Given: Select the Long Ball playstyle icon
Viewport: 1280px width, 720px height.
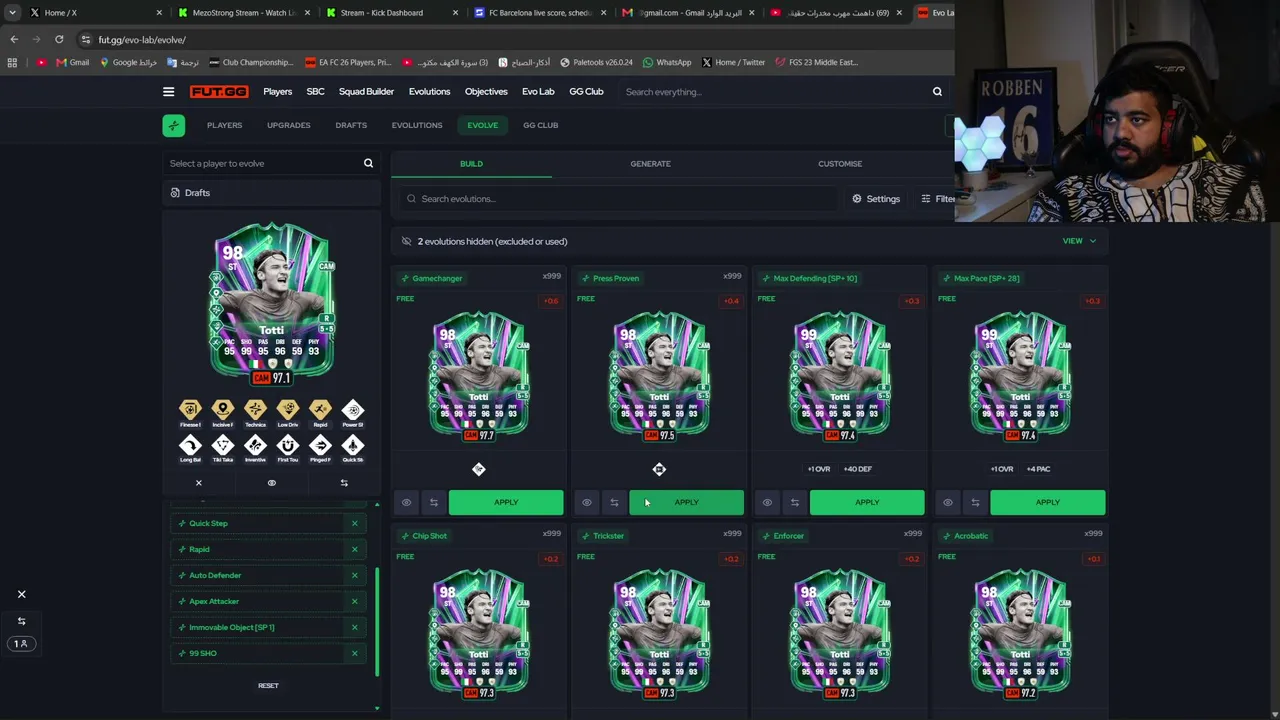Looking at the screenshot, I should pyautogui.click(x=190, y=446).
